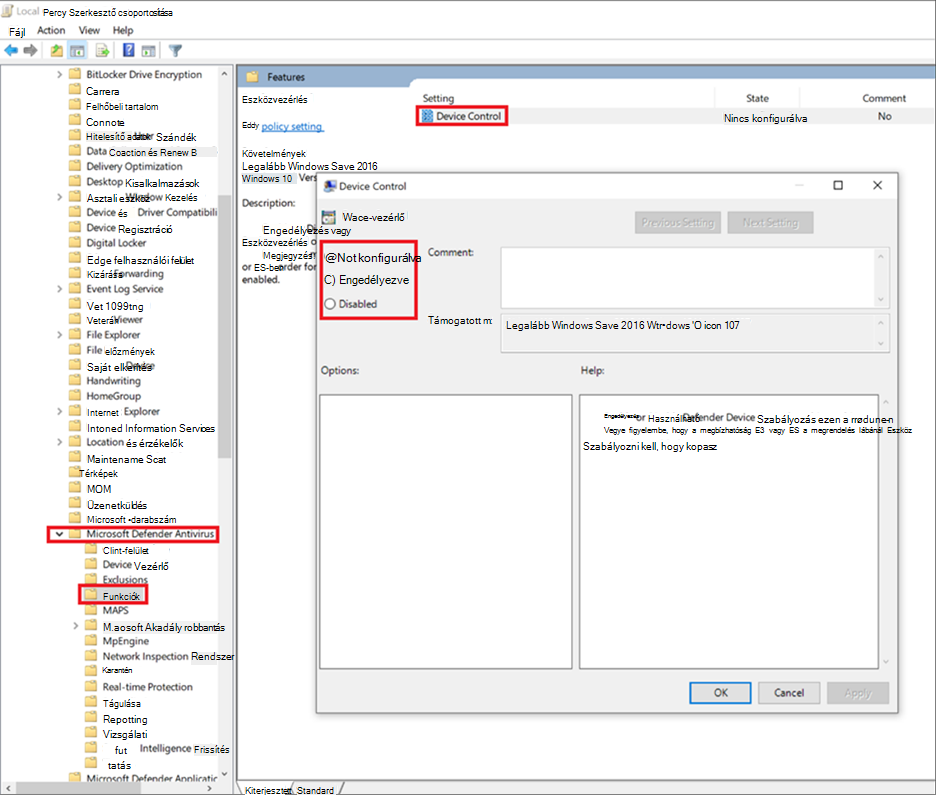Expand the M.aosoft Akadály robbantás node
936x795 pixels.
(x=75, y=626)
